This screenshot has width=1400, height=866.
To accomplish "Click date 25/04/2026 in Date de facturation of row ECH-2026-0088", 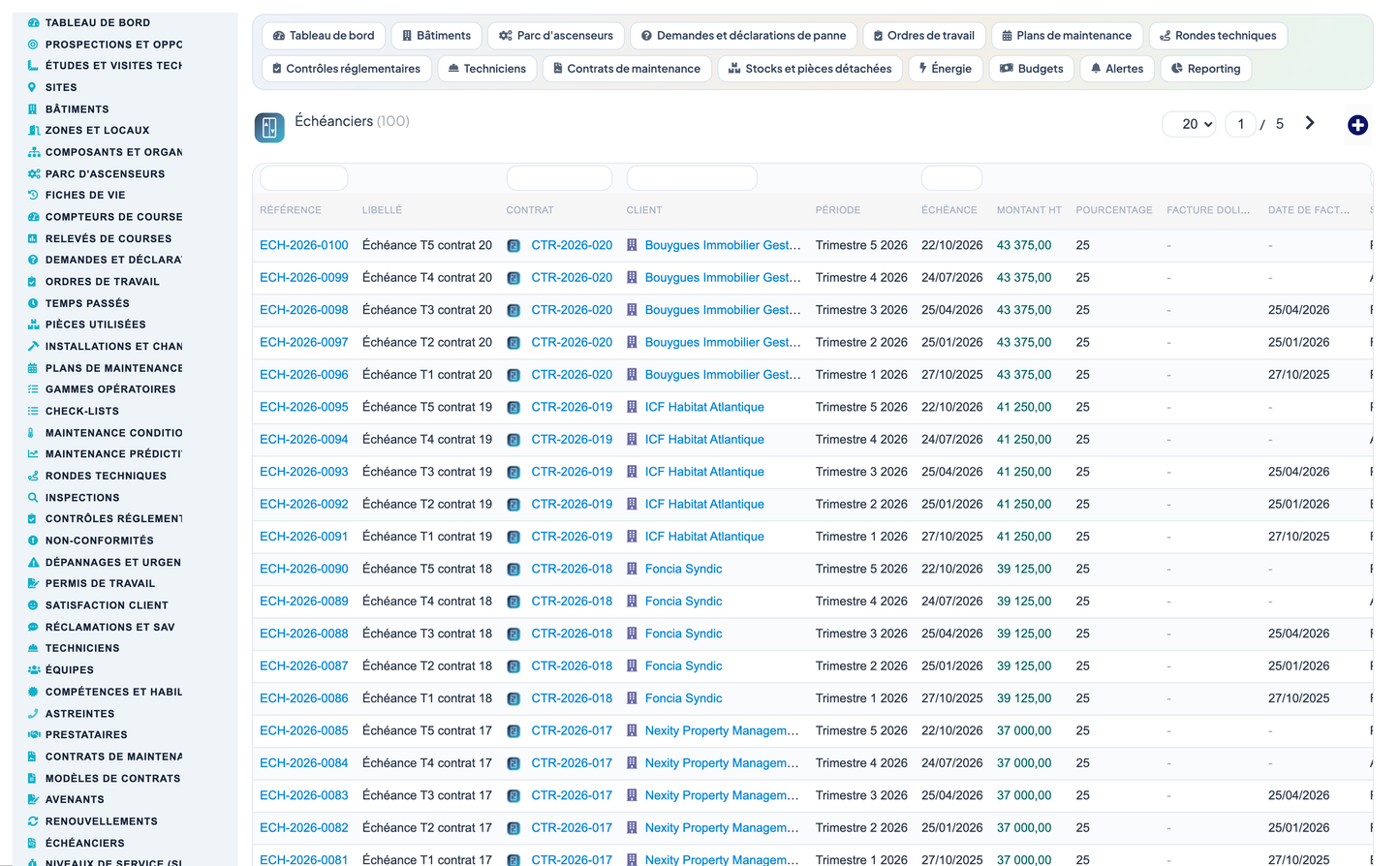I will point(1298,634).
